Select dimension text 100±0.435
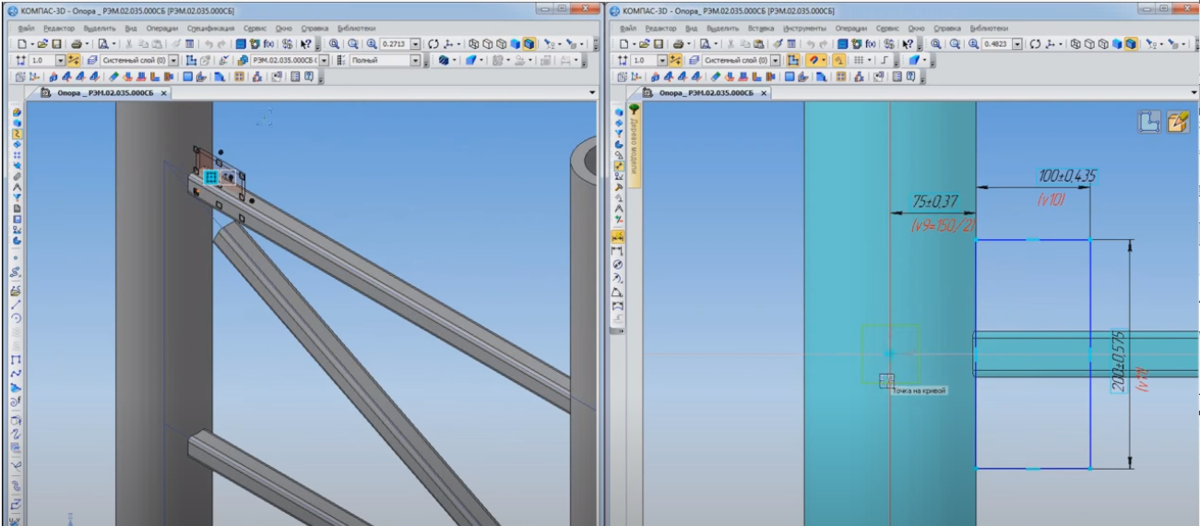 1067,176
